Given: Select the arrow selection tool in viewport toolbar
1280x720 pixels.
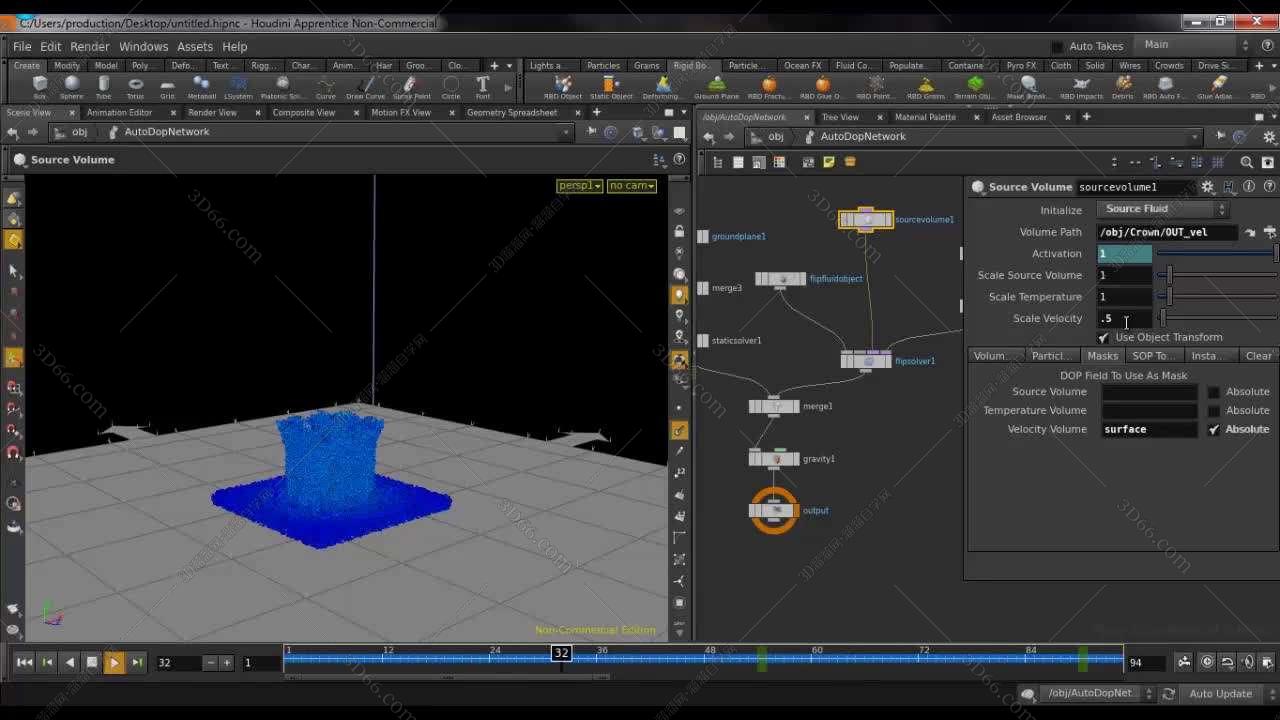Looking at the screenshot, I should 14,271.
